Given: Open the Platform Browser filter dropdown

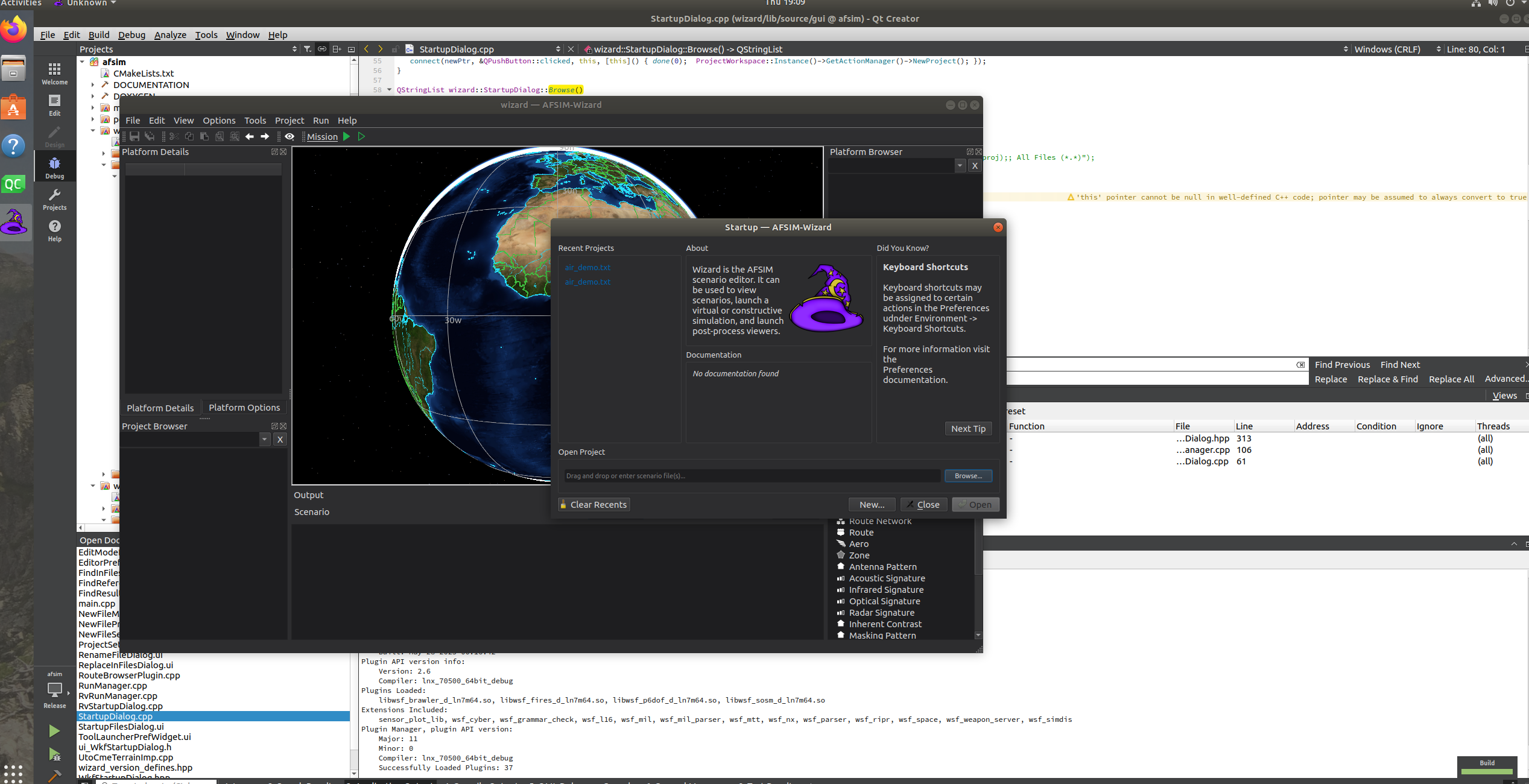Looking at the screenshot, I should click(959, 165).
